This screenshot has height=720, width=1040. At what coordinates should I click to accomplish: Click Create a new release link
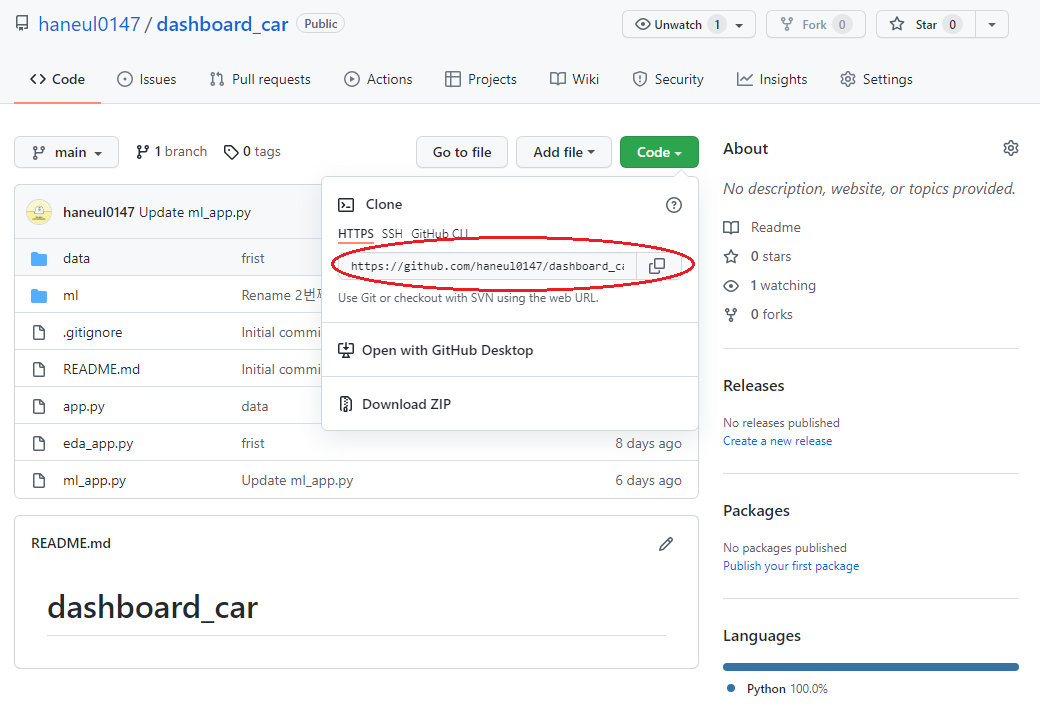coord(777,441)
